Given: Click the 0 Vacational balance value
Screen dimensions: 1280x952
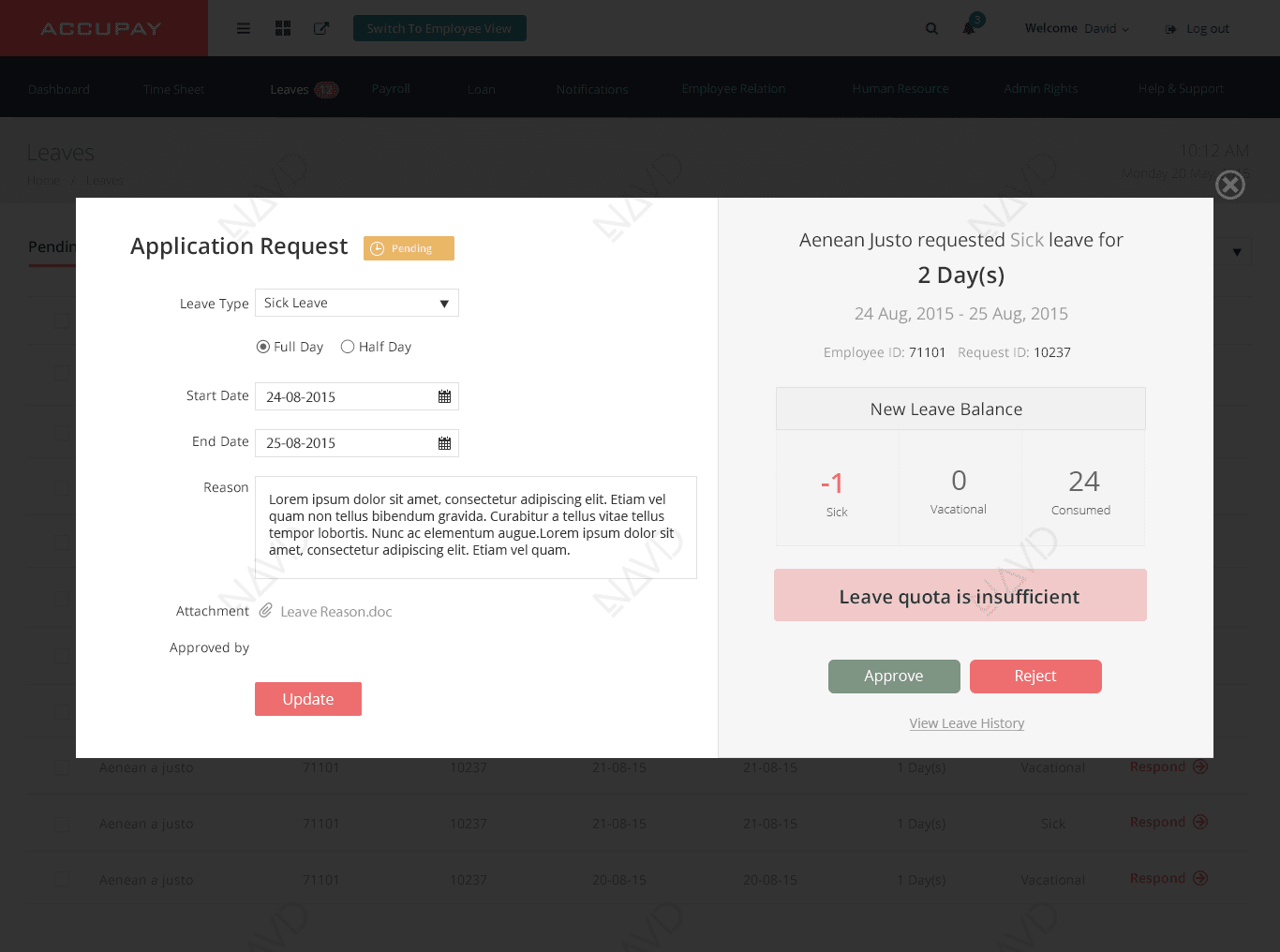Looking at the screenshot, I should click(959, 481).
